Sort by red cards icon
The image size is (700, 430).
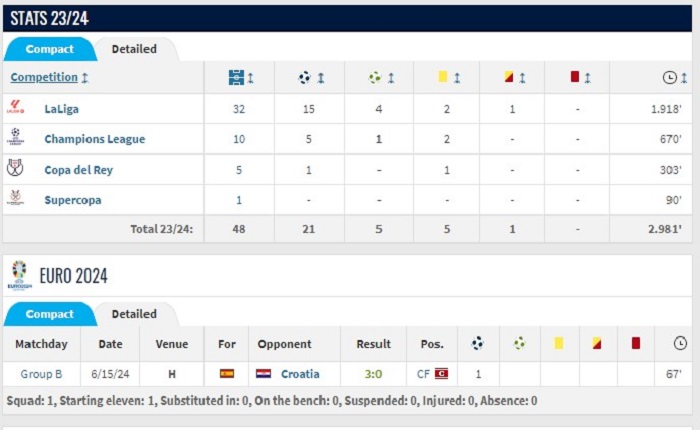575,77
